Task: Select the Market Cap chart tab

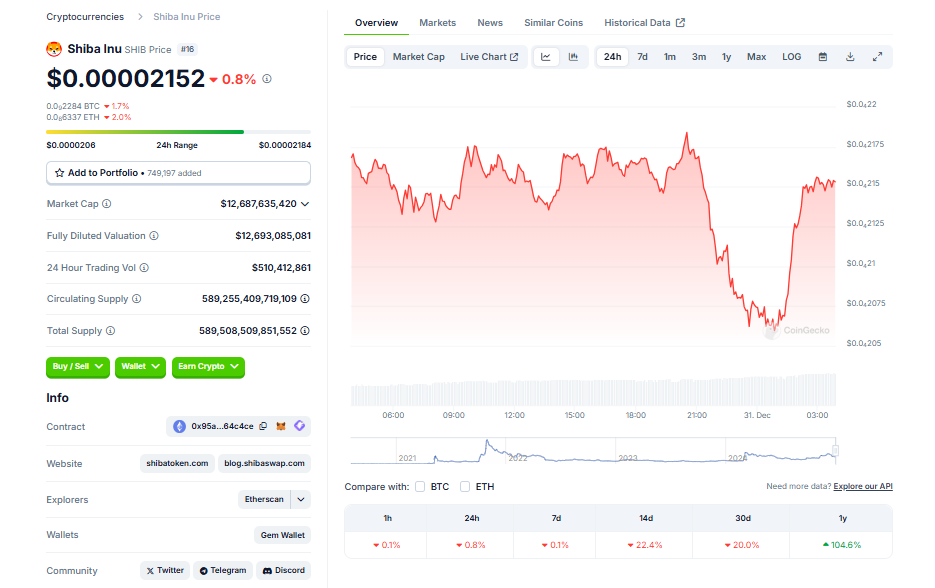Action: click(x=419, y=57)
